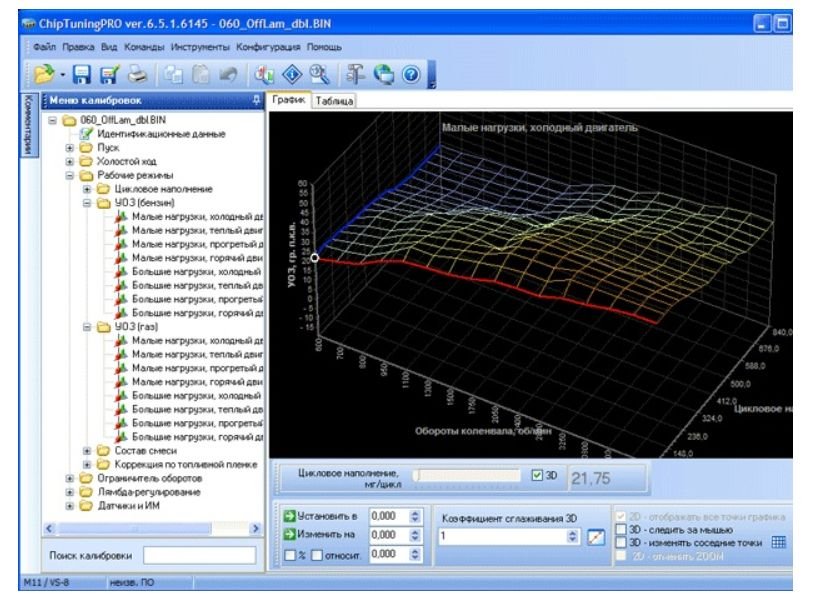This screenshot has width=824, height=602.
Task: Enable '3D - изменять соседние точки' checkbox
Action: pyautogui.click(x=621, y=542)
